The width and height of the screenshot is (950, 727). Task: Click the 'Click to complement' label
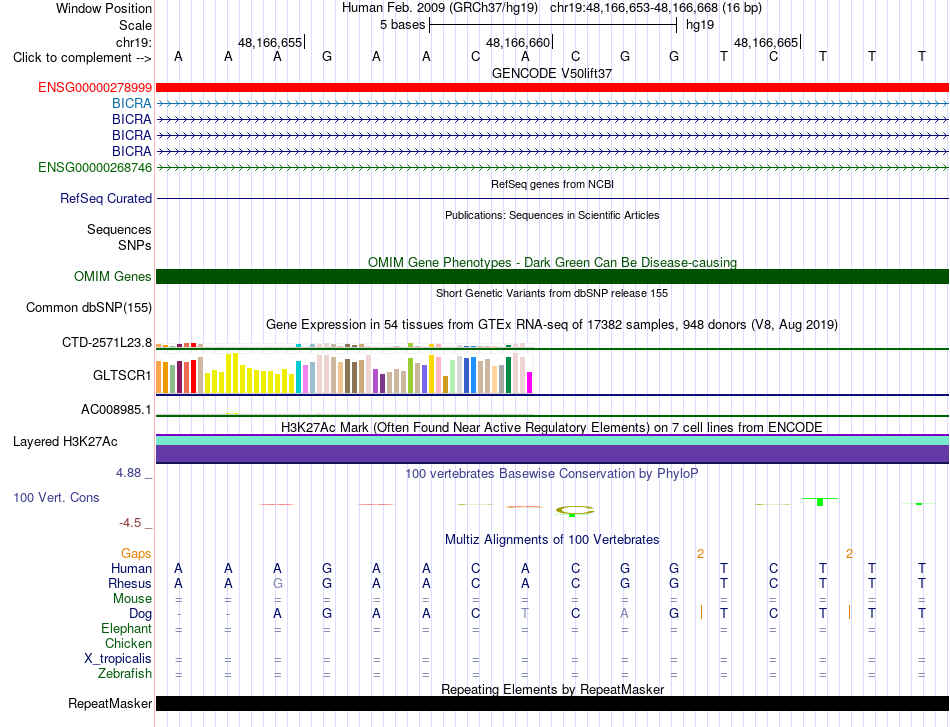tap(82, 58)
